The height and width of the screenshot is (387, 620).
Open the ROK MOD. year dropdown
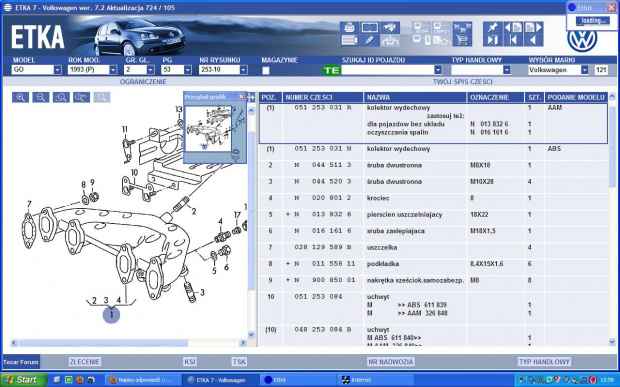click(x=113, y=70)
